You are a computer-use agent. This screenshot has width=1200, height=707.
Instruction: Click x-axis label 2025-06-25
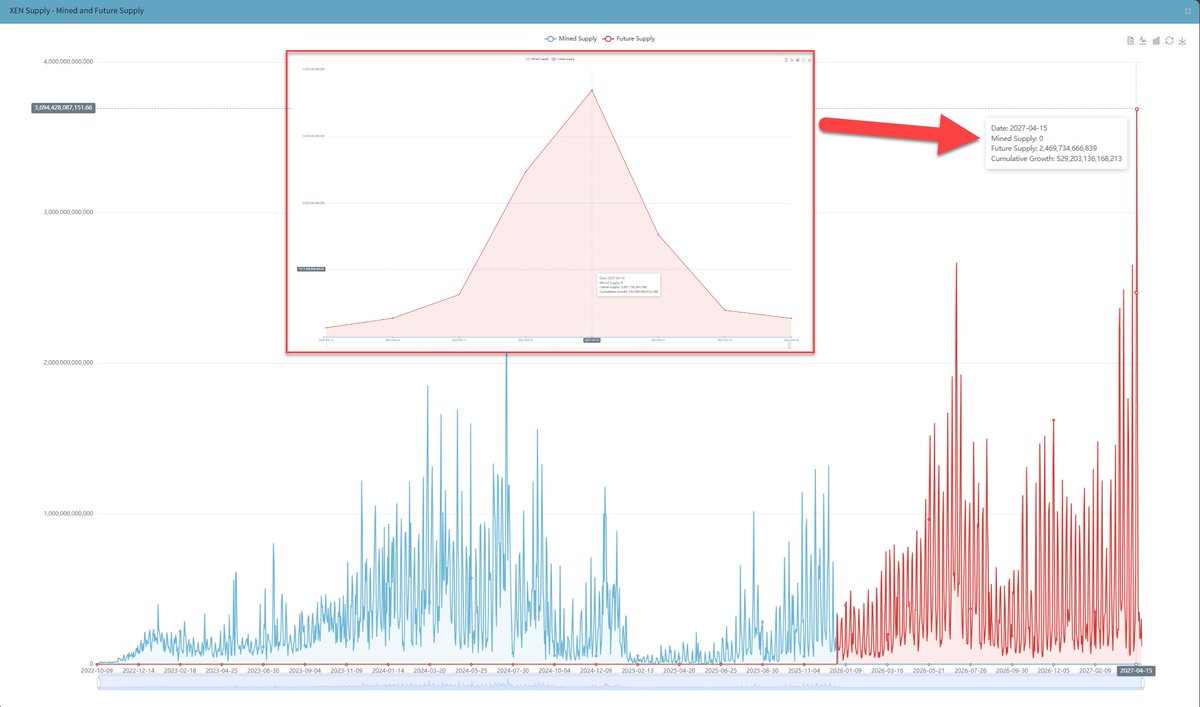pos(721,671)
